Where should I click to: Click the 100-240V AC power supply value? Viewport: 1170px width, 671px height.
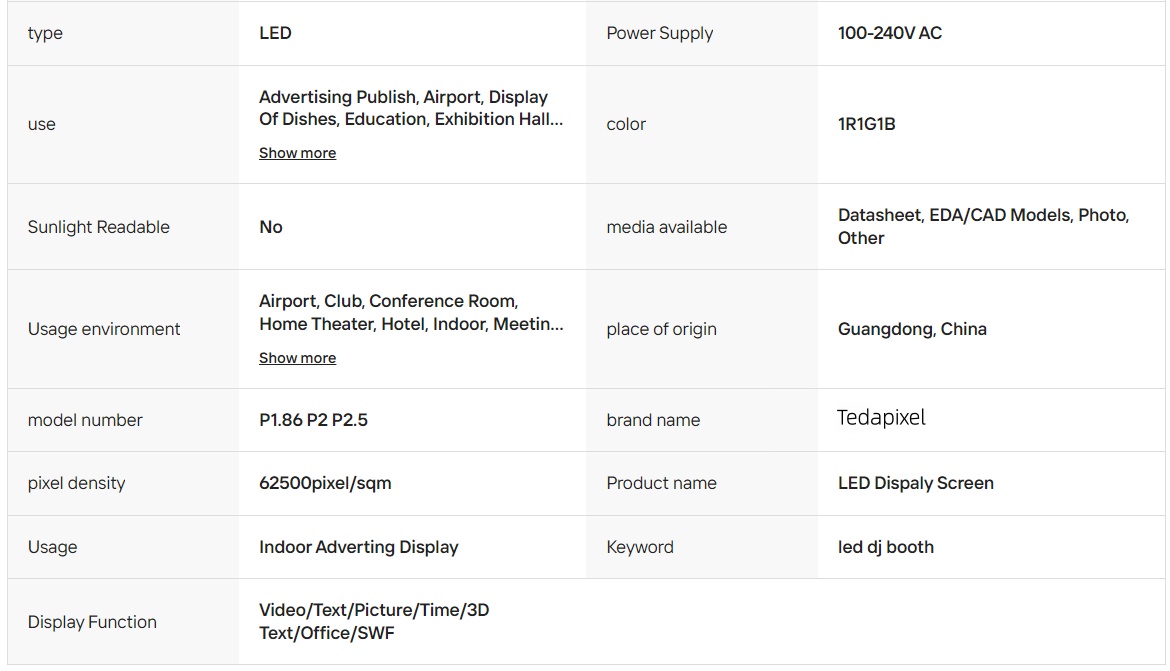point(889,33)
